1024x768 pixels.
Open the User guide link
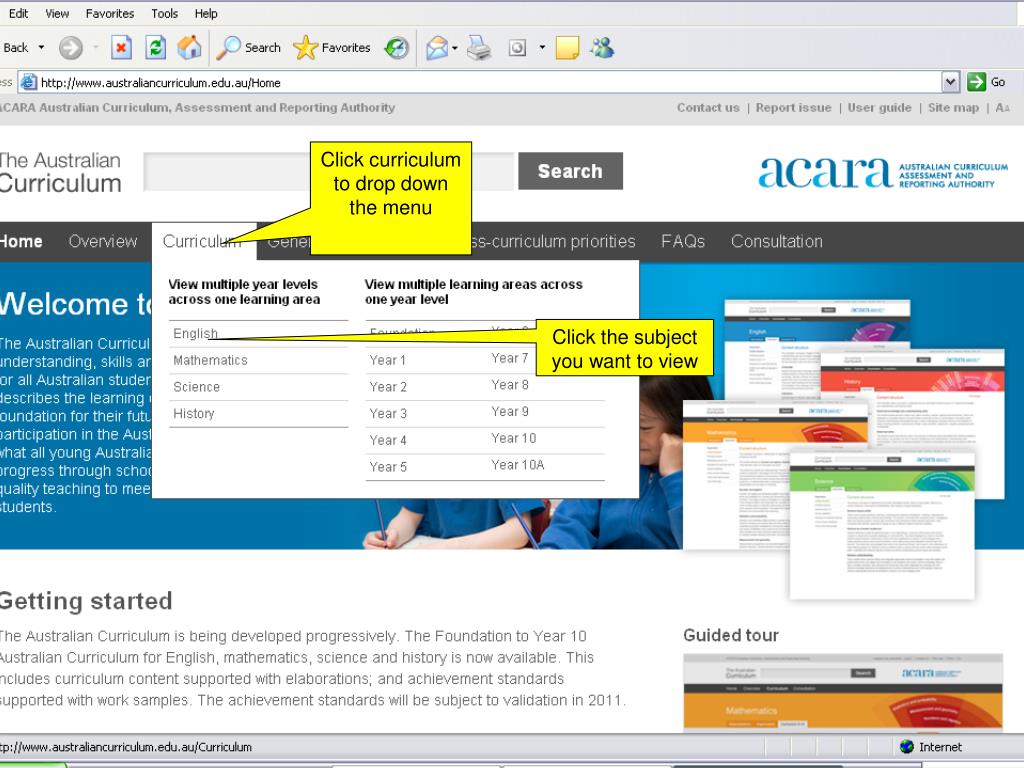click(x=880, y=108)
